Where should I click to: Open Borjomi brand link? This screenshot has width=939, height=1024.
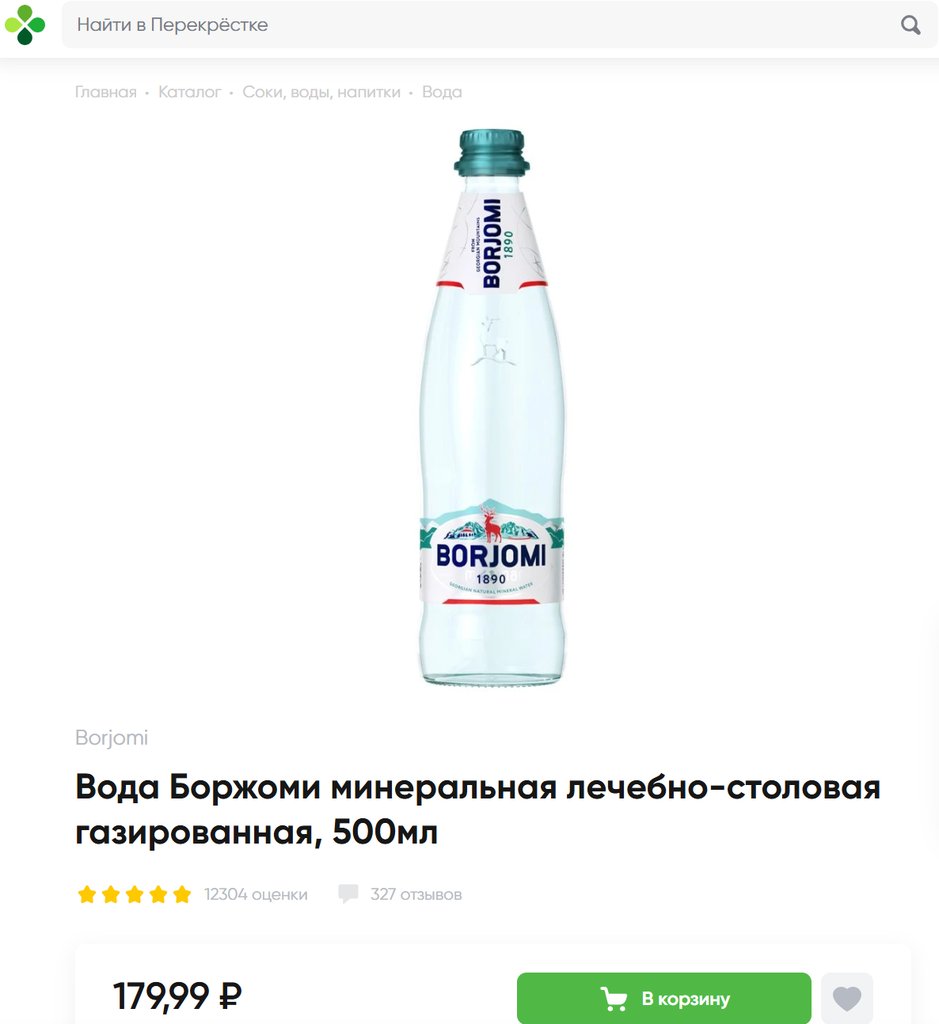pos(112,737)
